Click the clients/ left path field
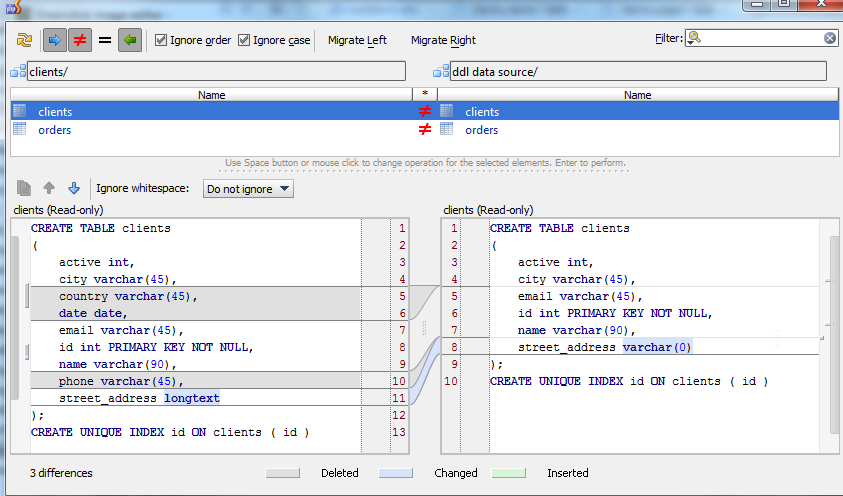Image resolution: width=843 pixels, height=496 pixels. point(216,71)
